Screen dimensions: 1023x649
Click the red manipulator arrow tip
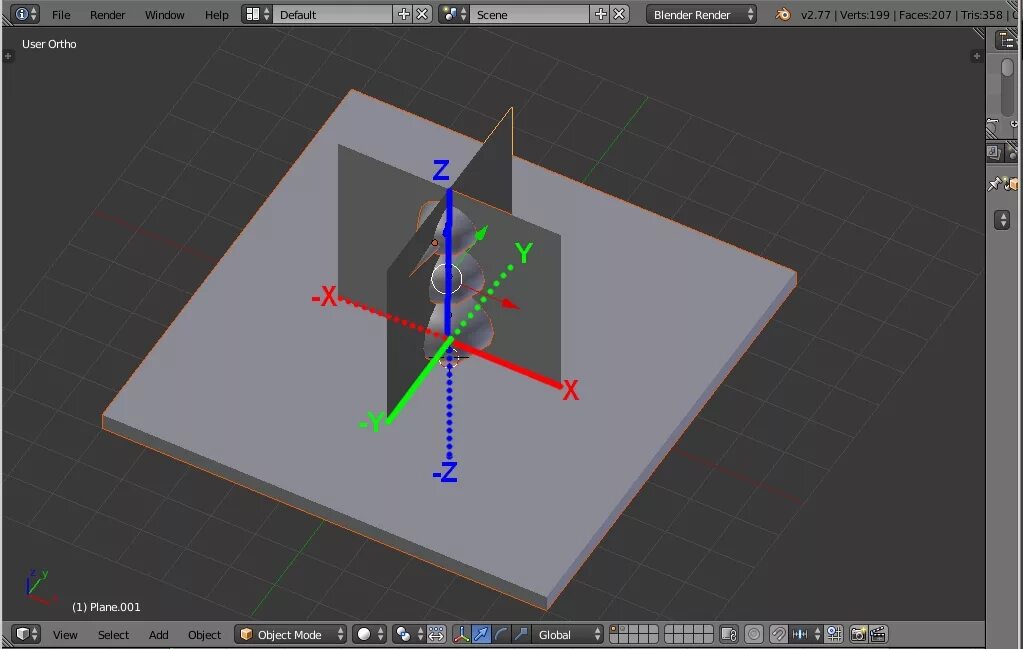pos(511,304)
